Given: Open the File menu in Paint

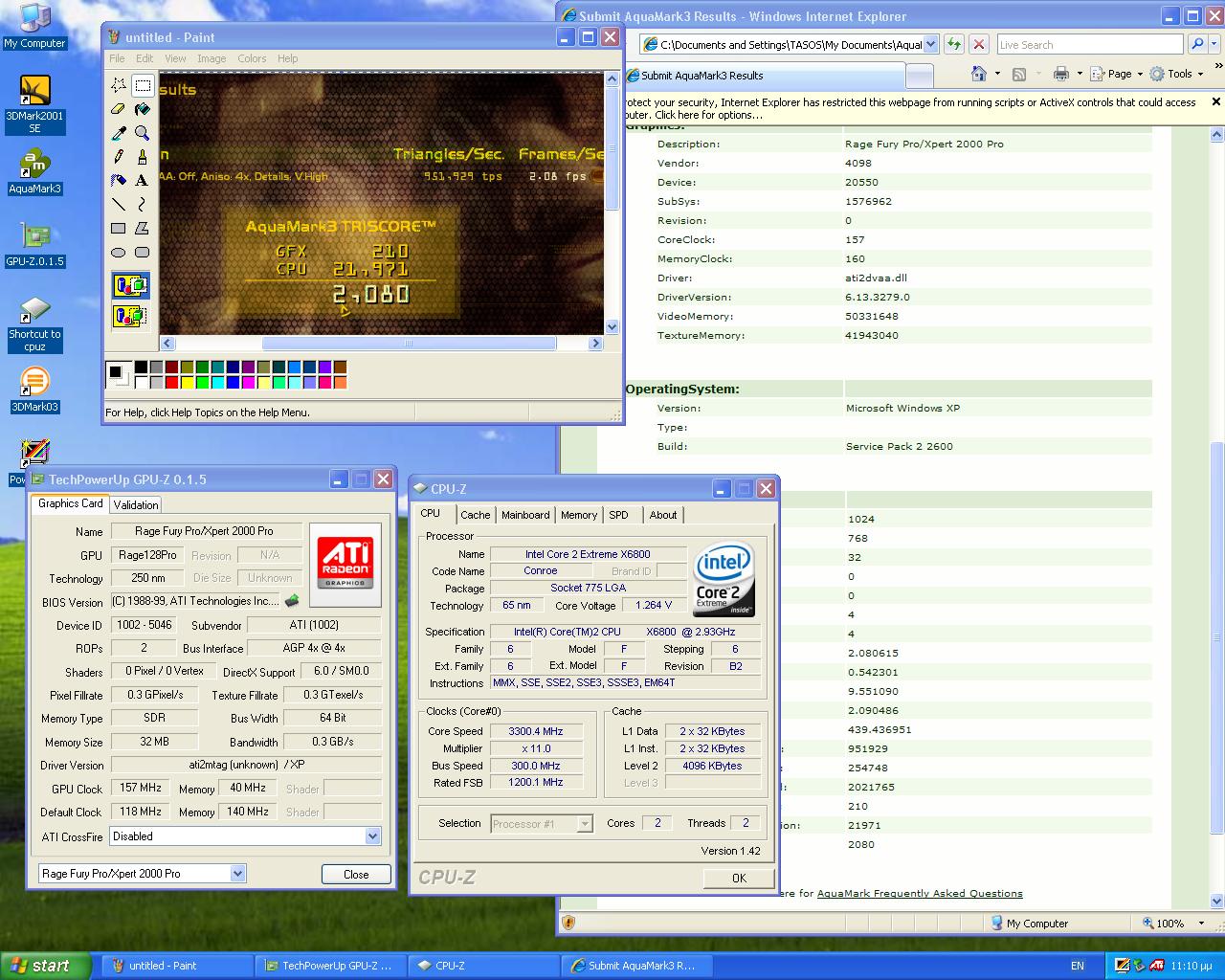Looking at the screenshot, I should (117, 58).
